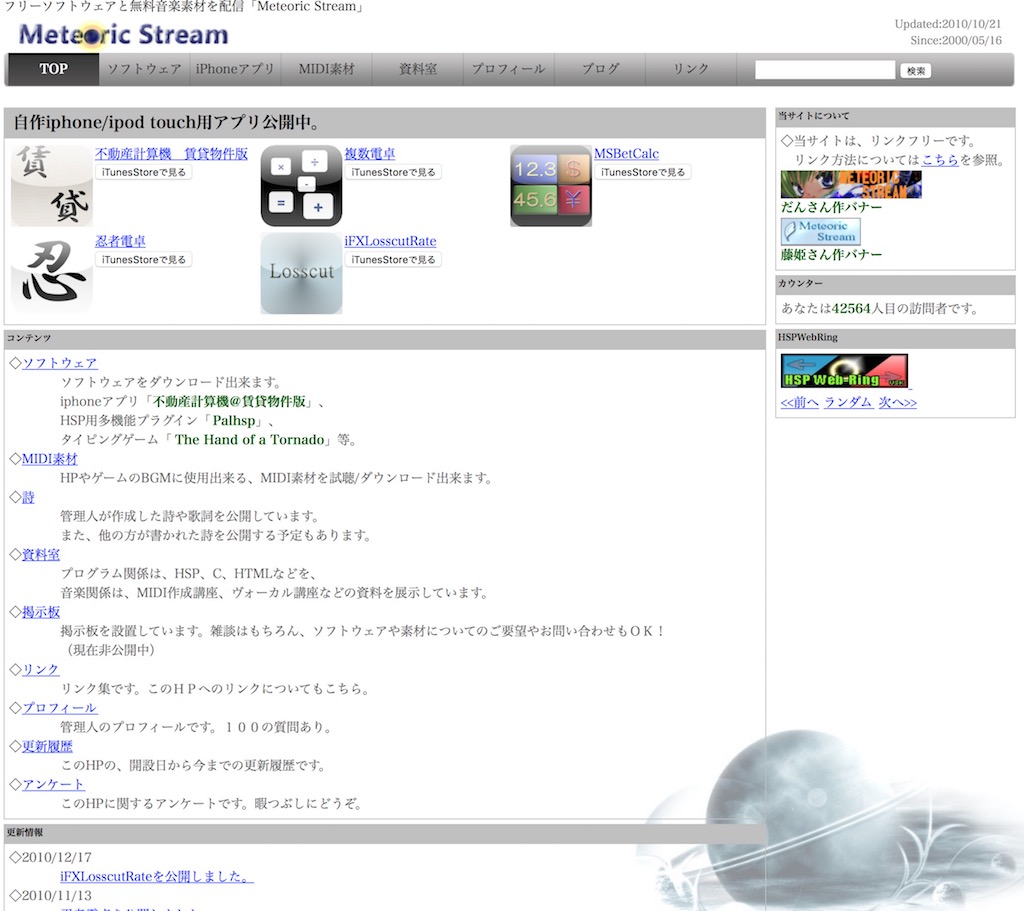Open the 資料室 contents link

pyautogui.click(x=40, y=554)
